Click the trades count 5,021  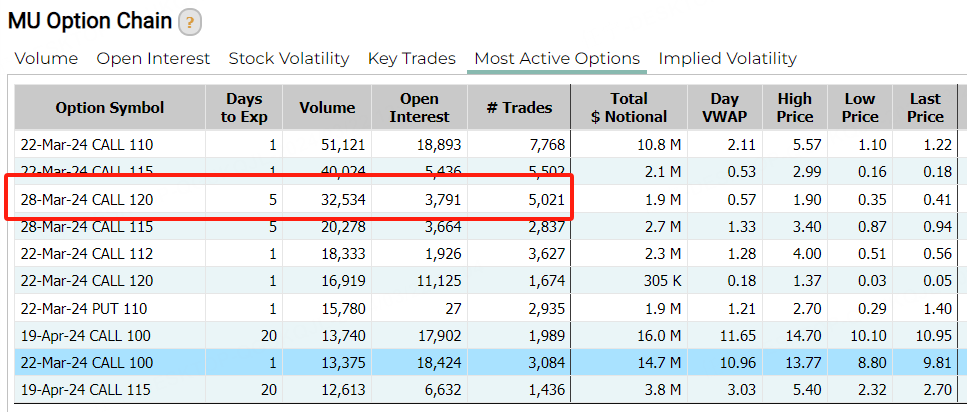[546, 200]
